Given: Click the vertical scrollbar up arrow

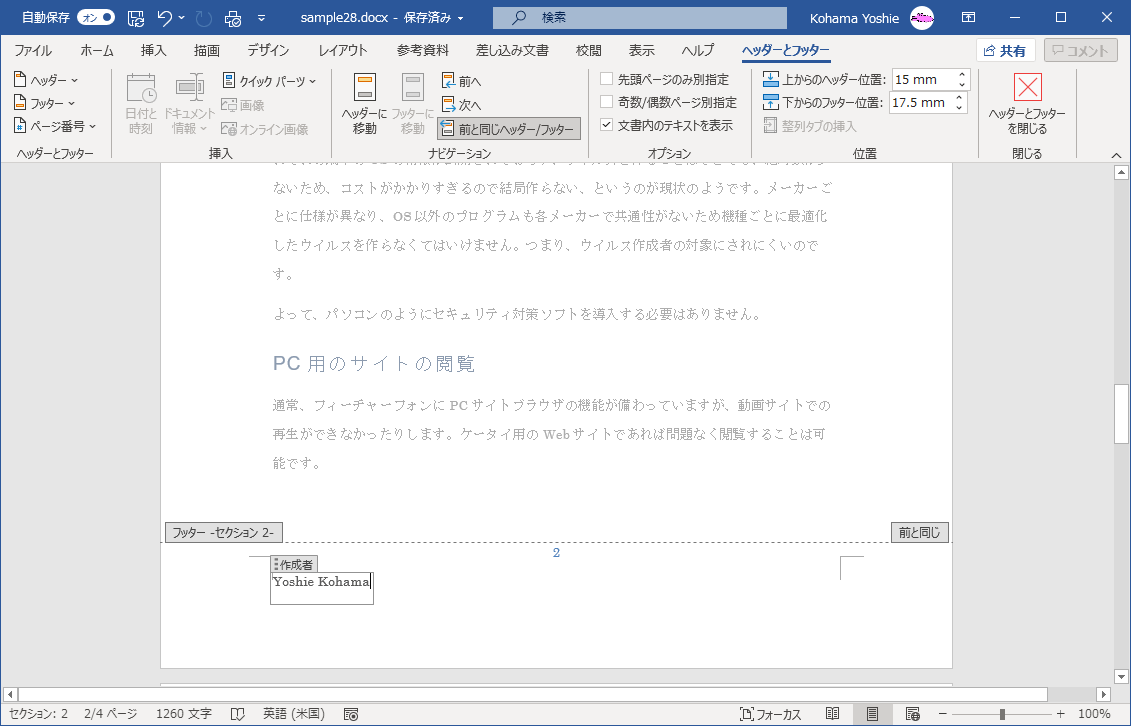Looking at the screenshot, I should pos(1121,172).
